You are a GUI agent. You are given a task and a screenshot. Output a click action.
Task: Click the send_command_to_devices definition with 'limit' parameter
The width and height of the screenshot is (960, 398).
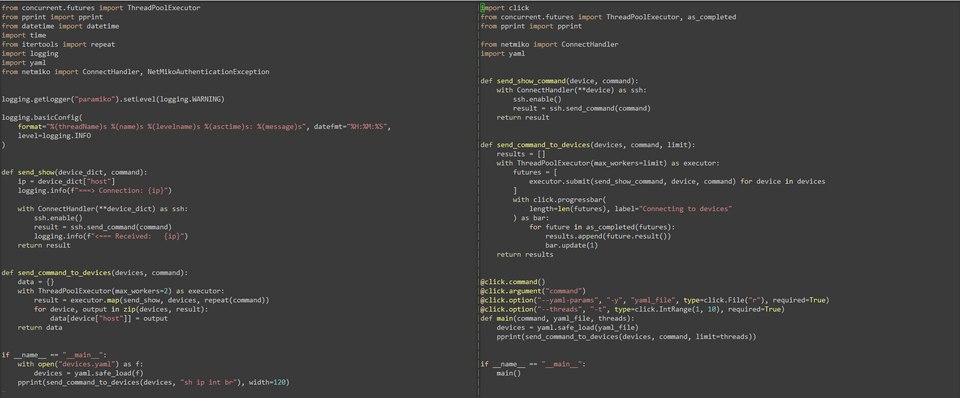[x=588, y=145]
